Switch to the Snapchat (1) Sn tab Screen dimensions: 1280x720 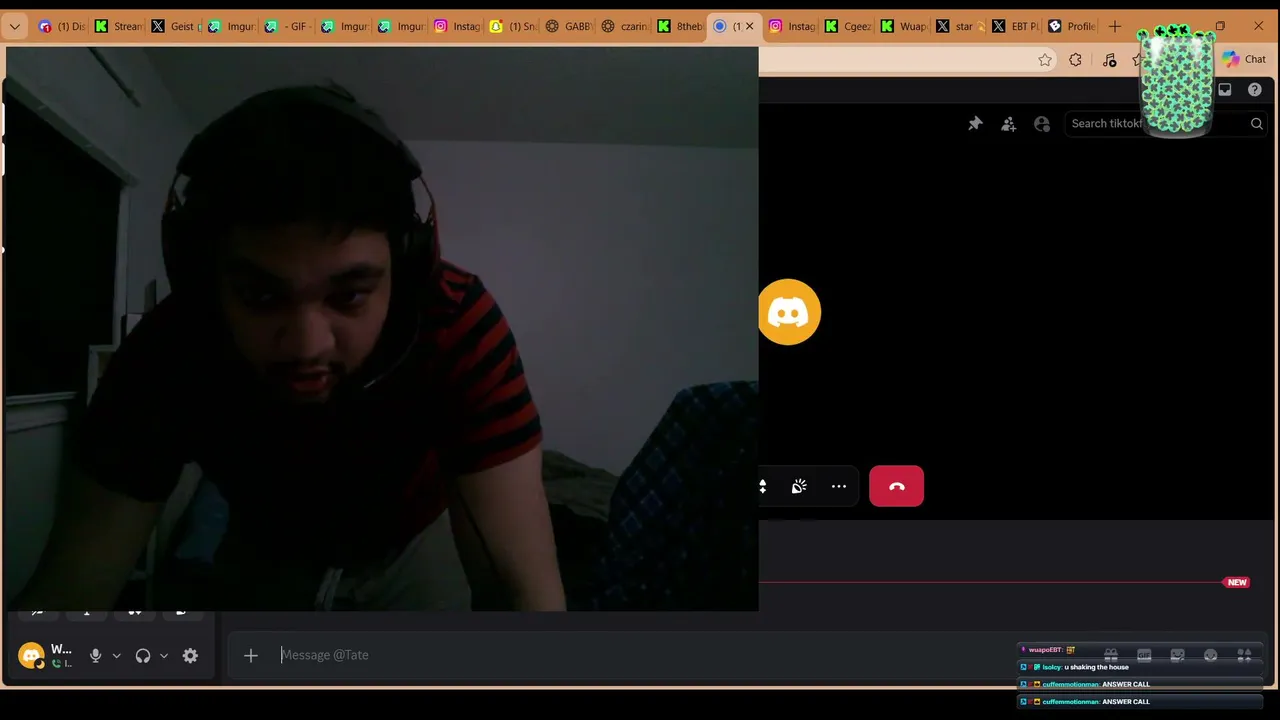click(x=514, y=26)
